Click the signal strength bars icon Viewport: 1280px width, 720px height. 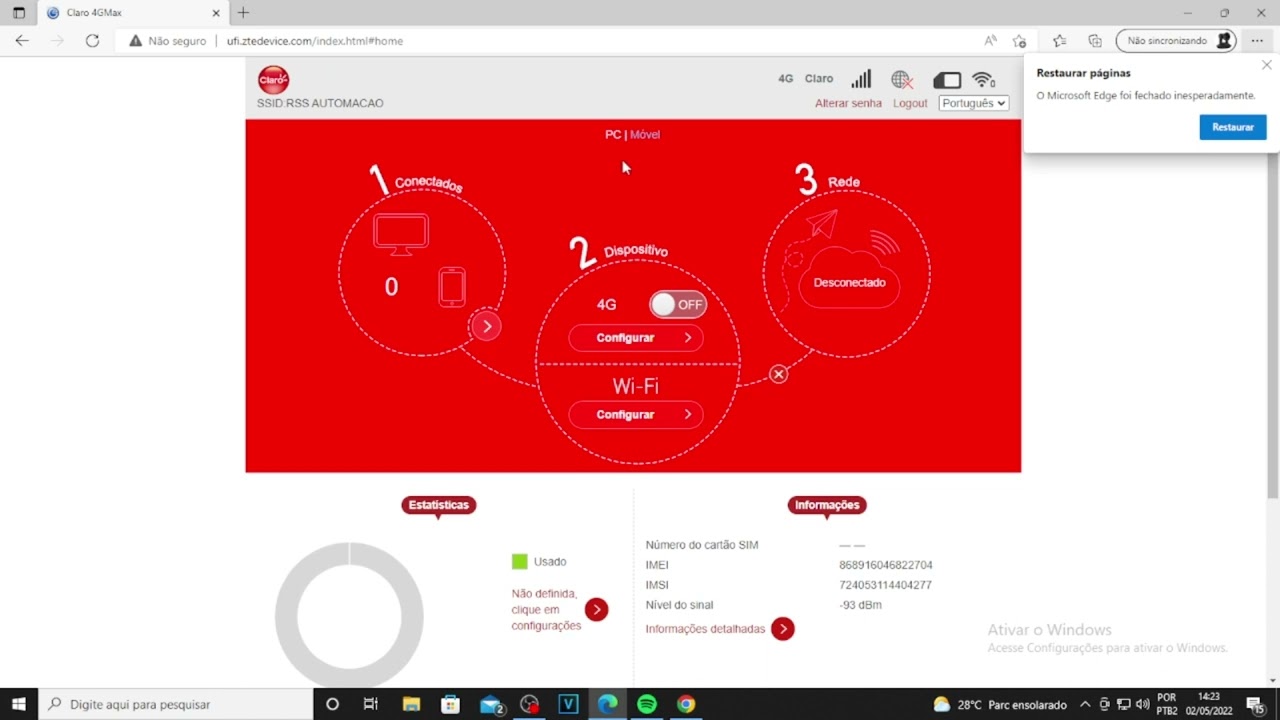pyautogui.click(x=861, y=79)
